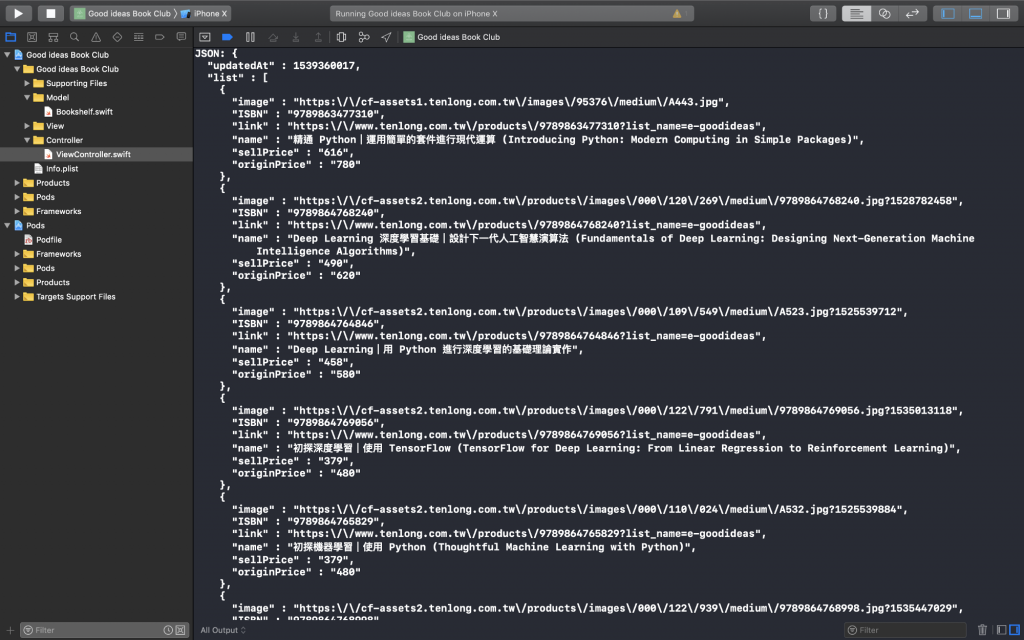Show the Project navigator
The image size is (1024, 640).
point(10,37)
